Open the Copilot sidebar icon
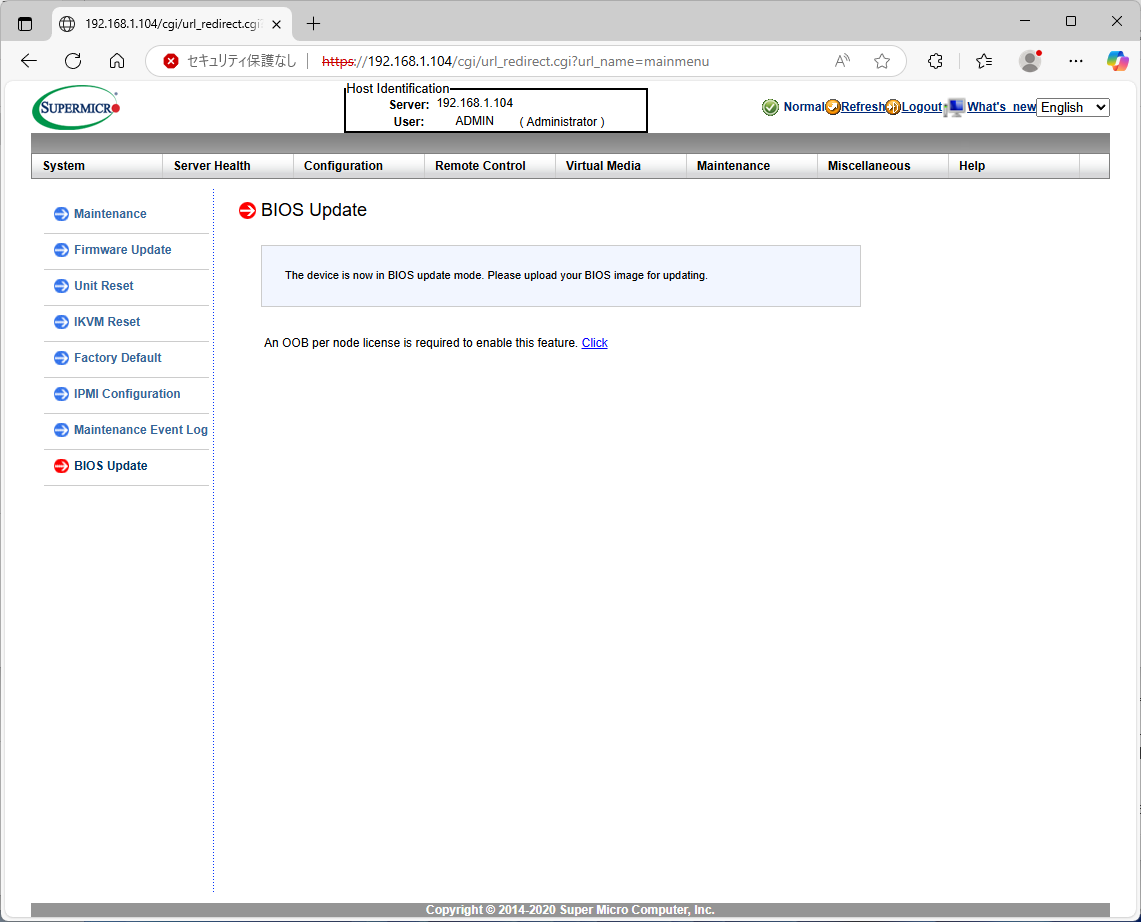Image resolution: width=1141 pixels, height=922 pixels. tap(1117, 61)
